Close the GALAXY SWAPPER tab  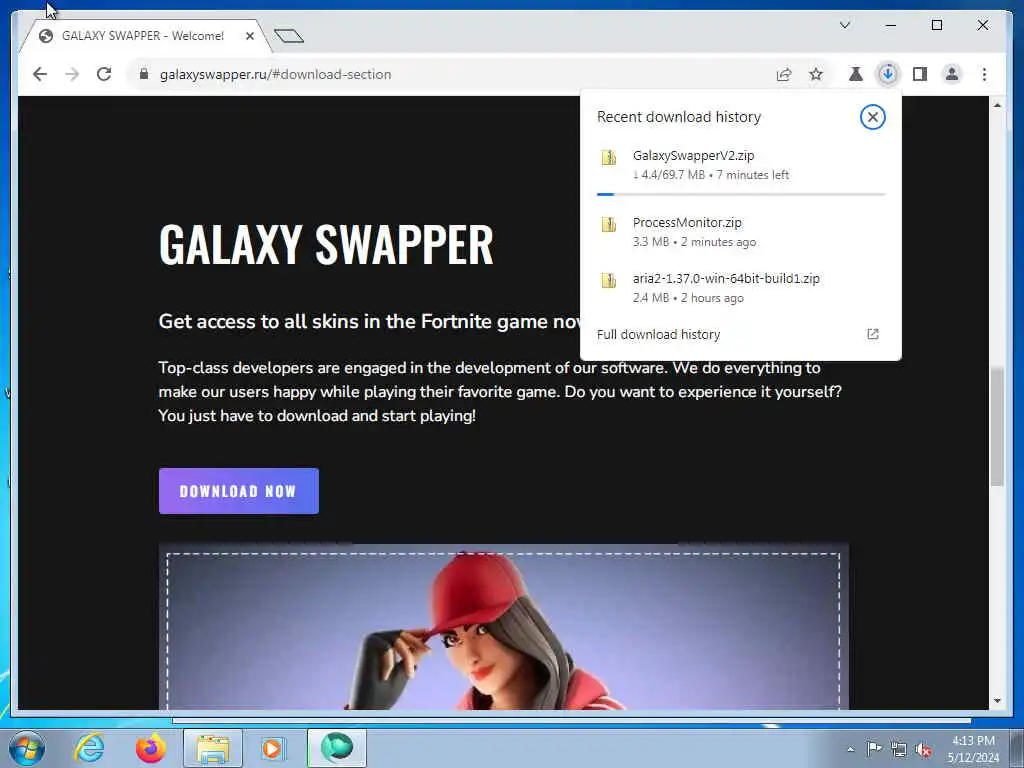click(249, 36)
